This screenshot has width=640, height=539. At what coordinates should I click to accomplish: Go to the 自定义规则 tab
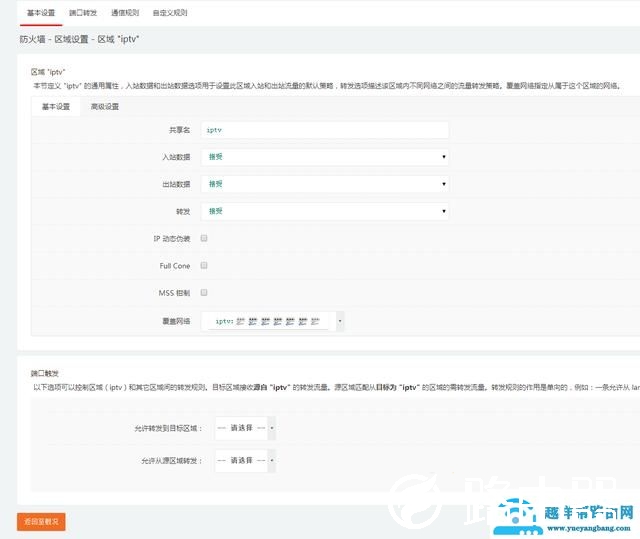tap(170, 13)
